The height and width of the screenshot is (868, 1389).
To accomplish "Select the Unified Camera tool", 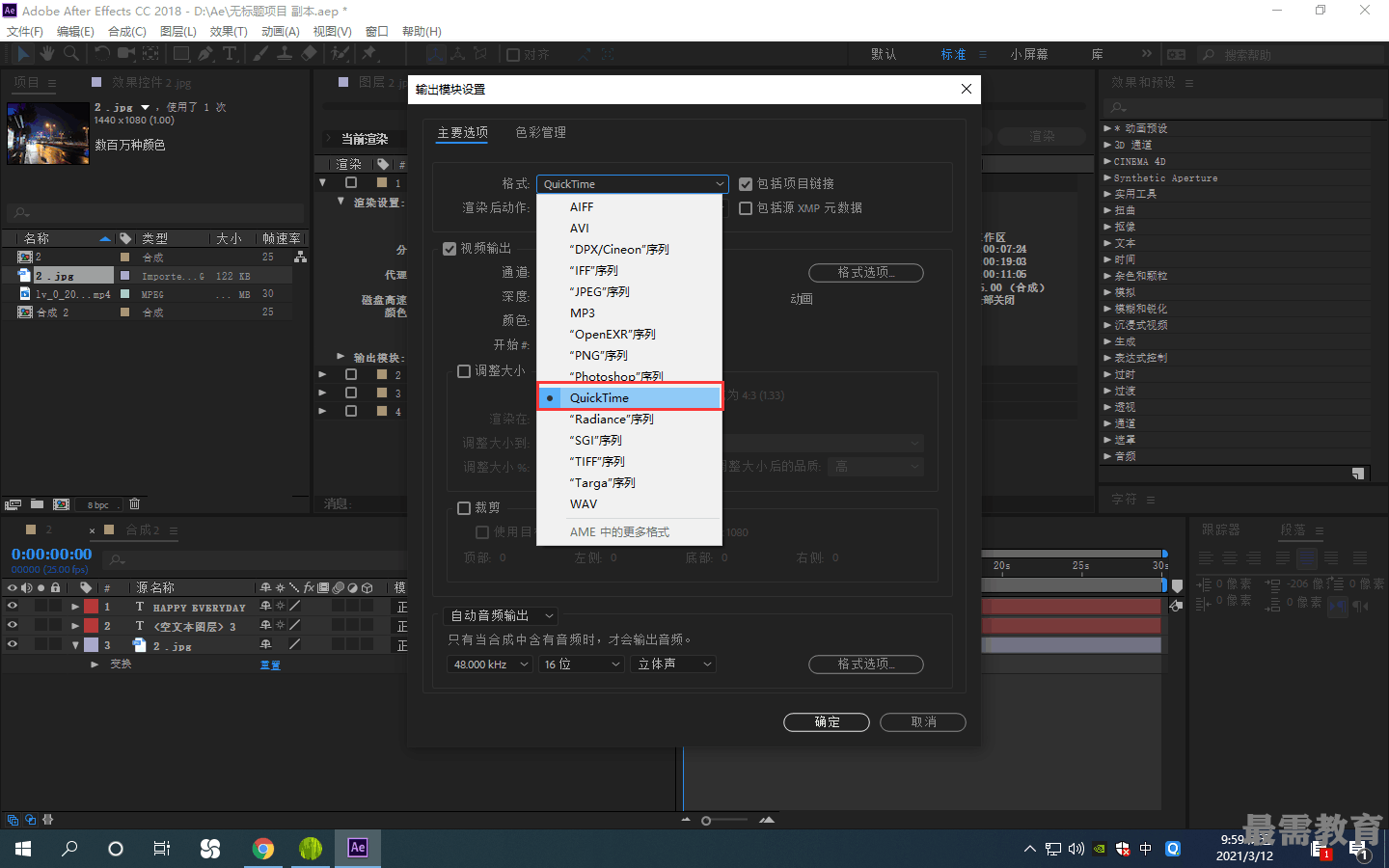I will [x=126, y=54].
